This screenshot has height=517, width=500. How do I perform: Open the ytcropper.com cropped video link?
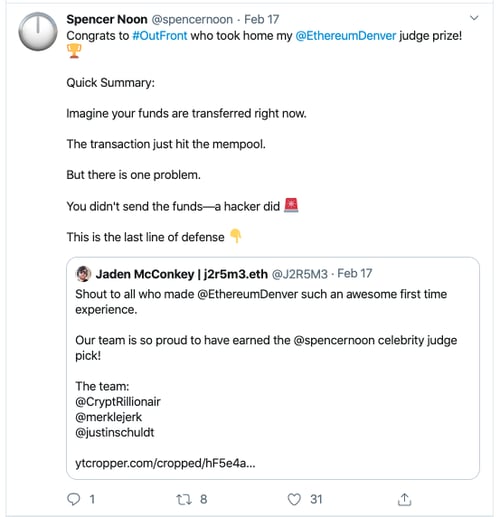click(x=165, y=463)
